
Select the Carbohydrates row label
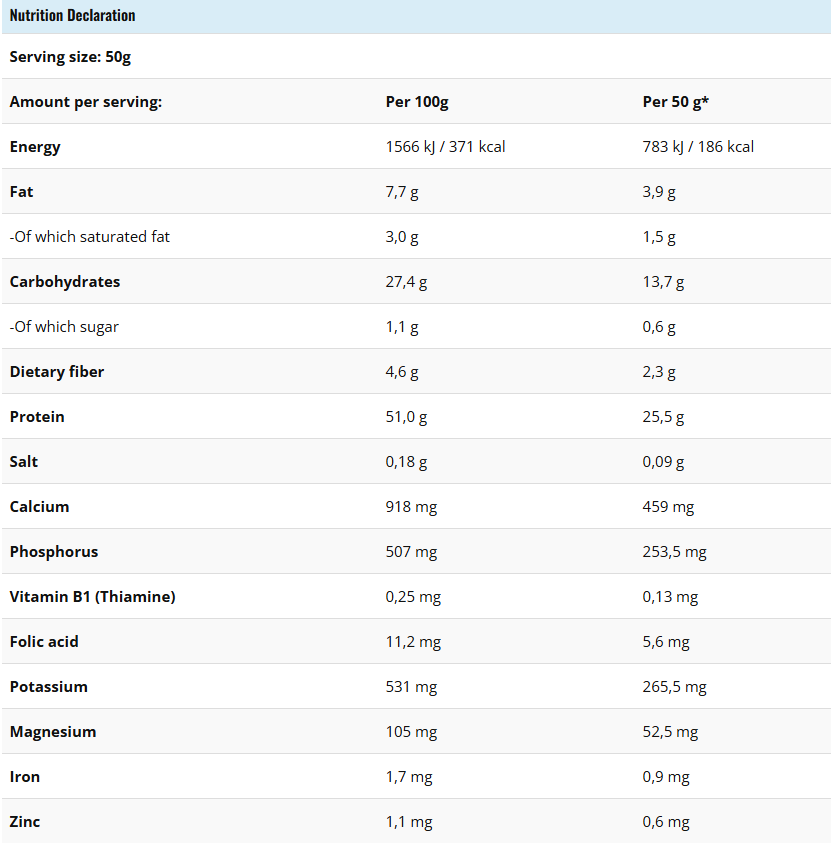pos(65,282)
